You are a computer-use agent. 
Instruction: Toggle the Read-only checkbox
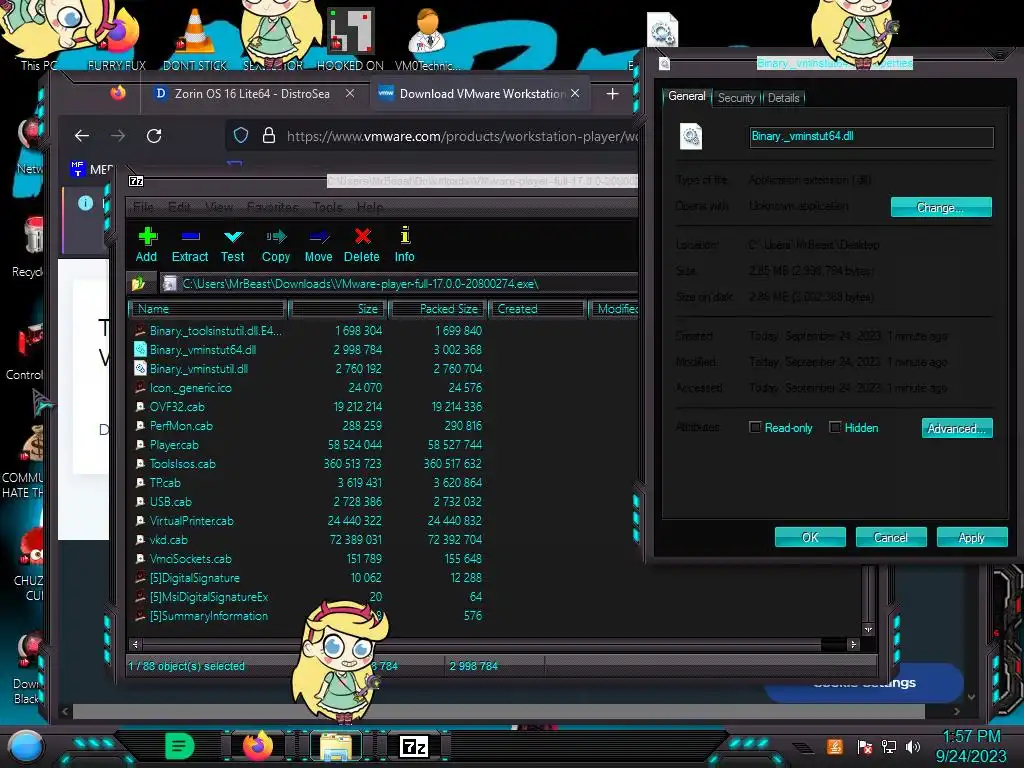pyautogui.click(x=755, y=427)
